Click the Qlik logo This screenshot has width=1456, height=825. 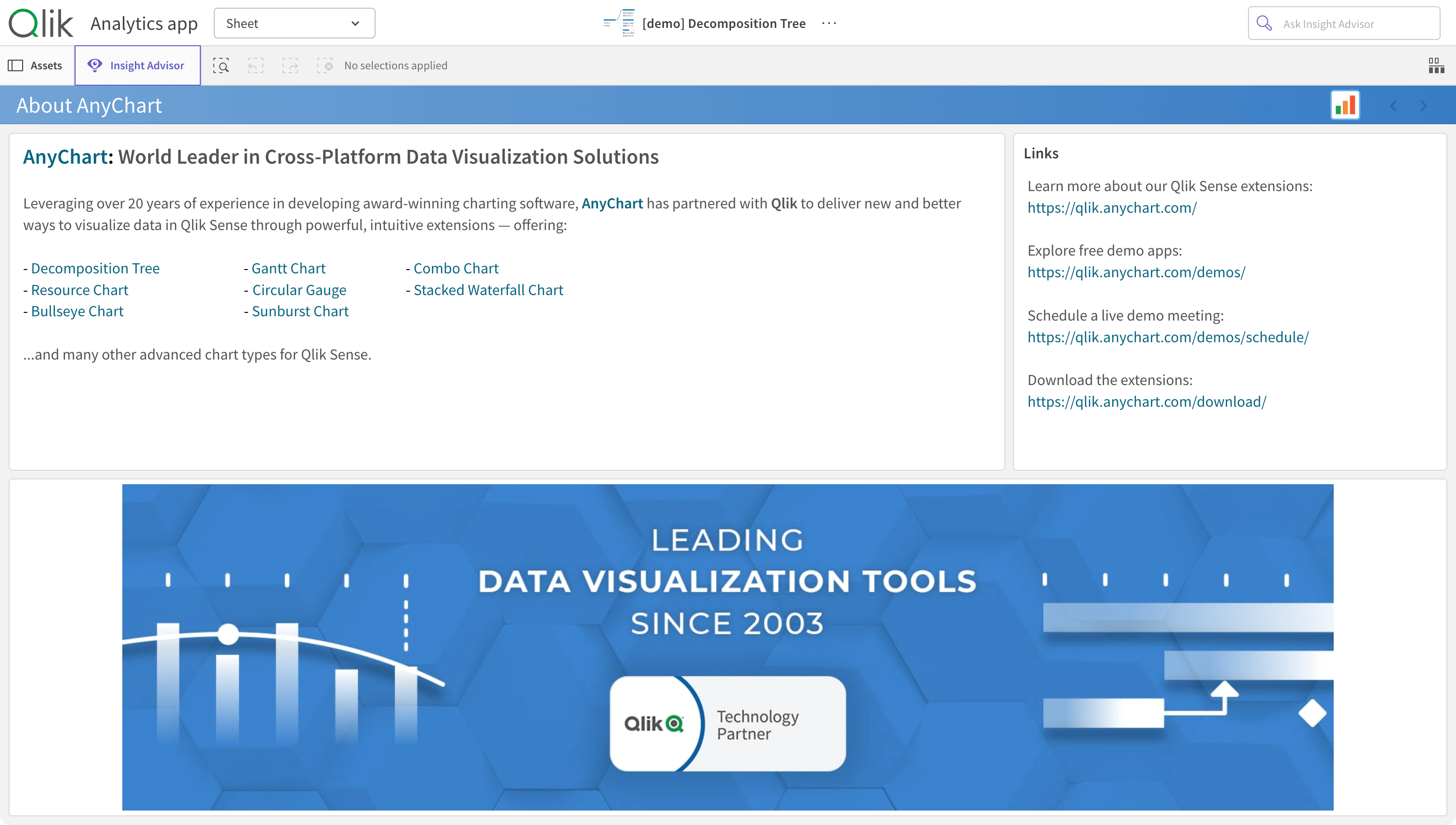(41, 23)
